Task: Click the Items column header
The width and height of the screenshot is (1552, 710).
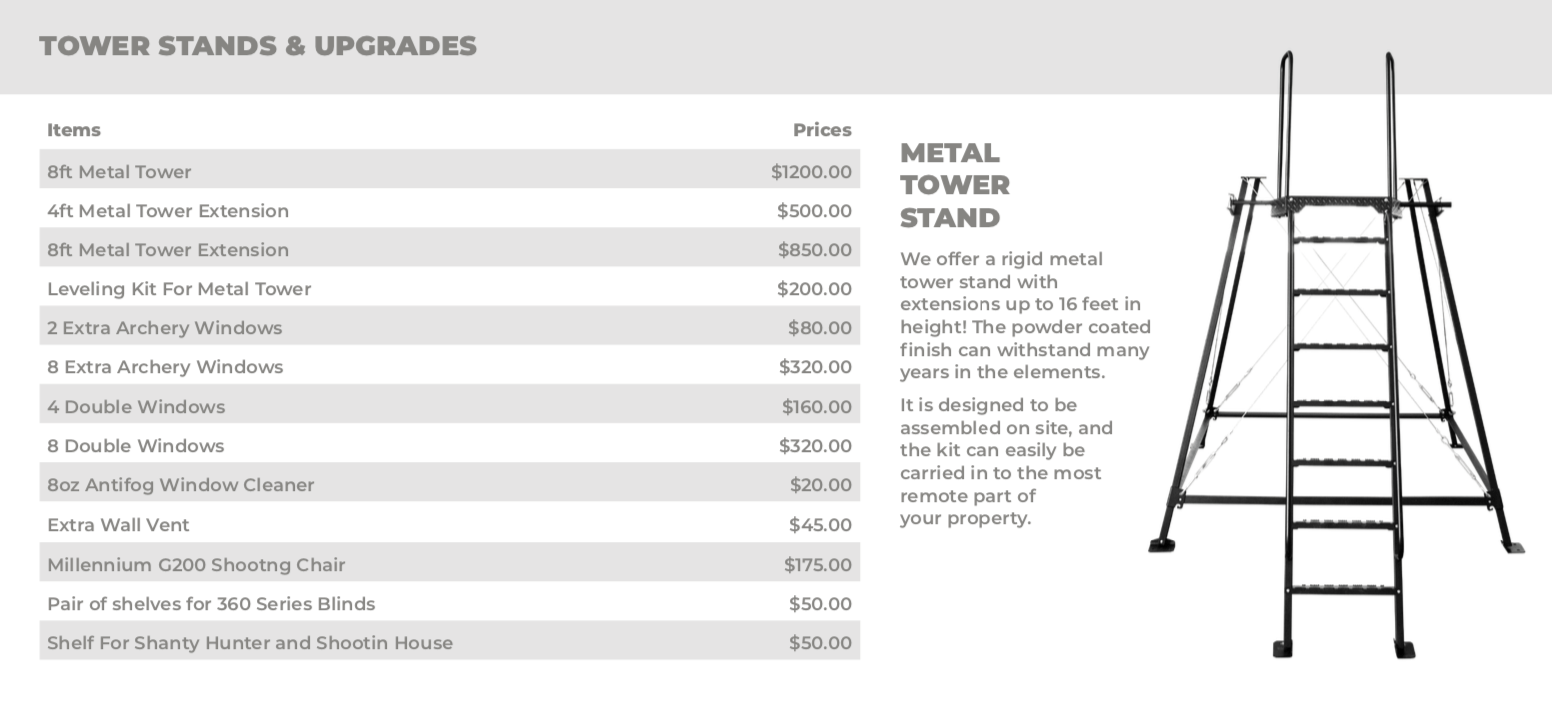Action: tap(74, 130)
